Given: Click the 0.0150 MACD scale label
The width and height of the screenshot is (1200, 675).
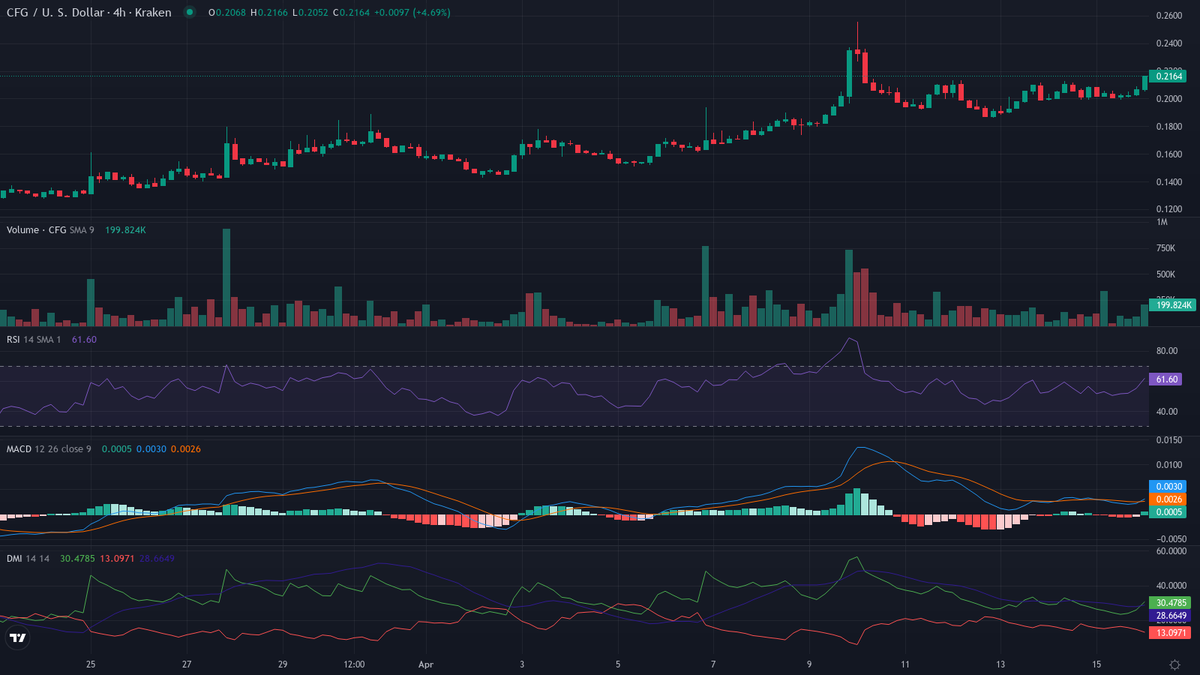Looking at the screenshot, I should click(1168, 440).
